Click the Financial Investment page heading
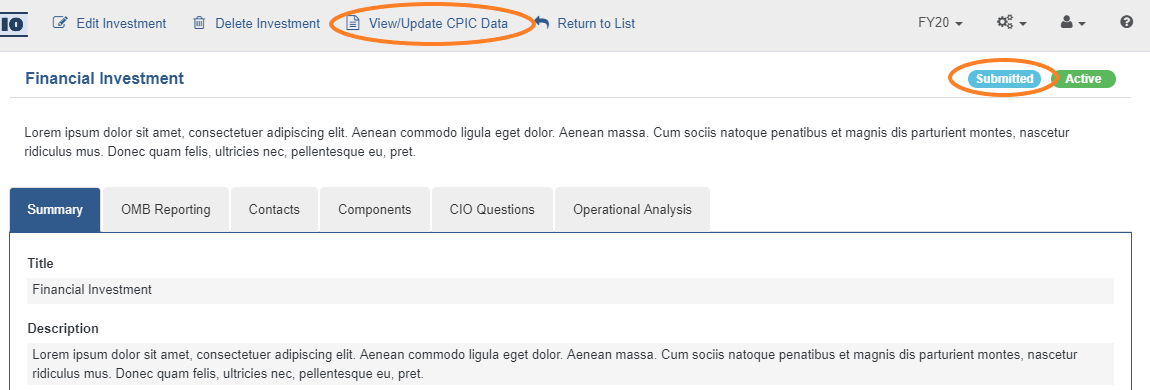 coord(105,78)
